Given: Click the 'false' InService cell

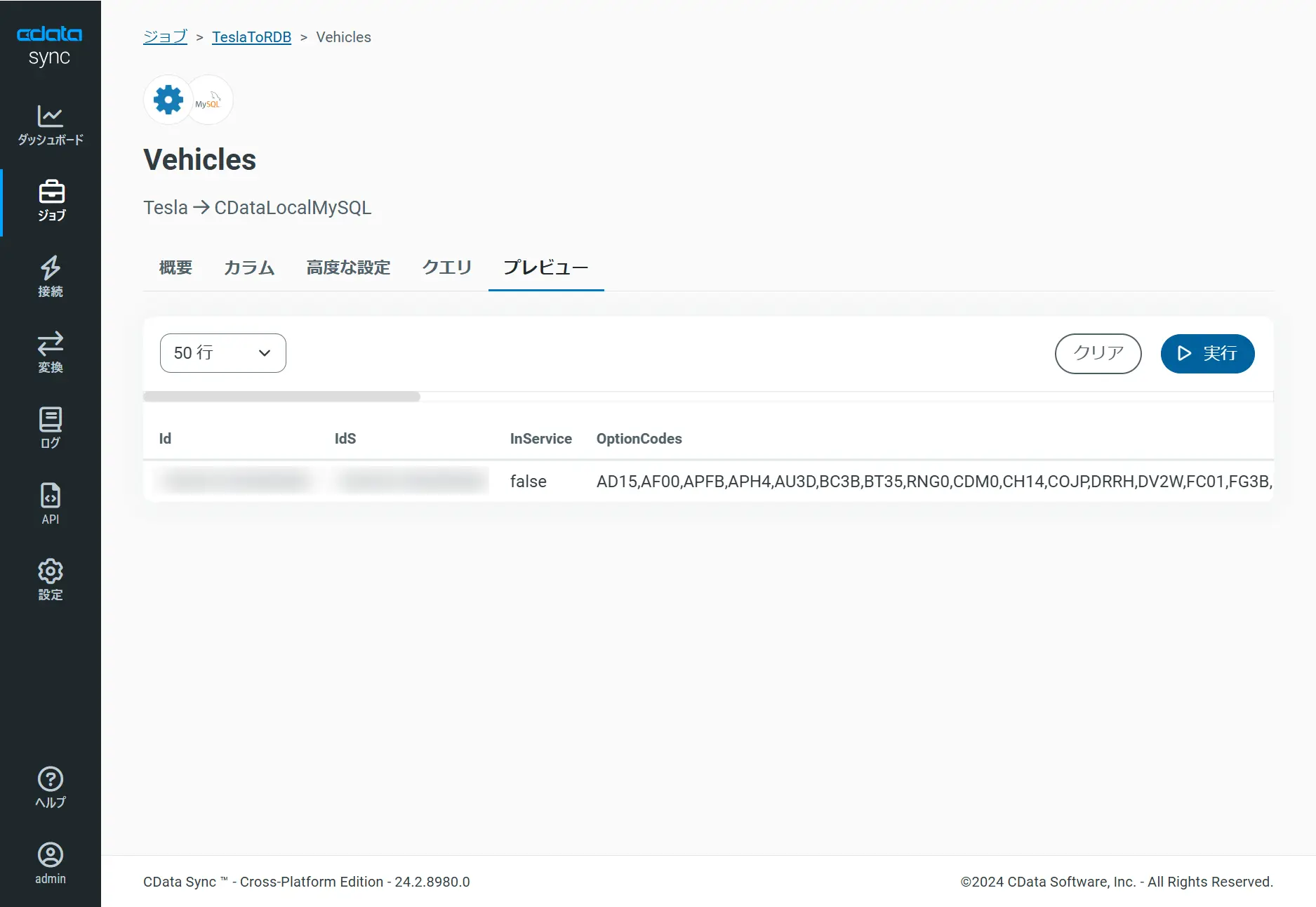Looking at the screenshot, I should (x=529, y=482).
